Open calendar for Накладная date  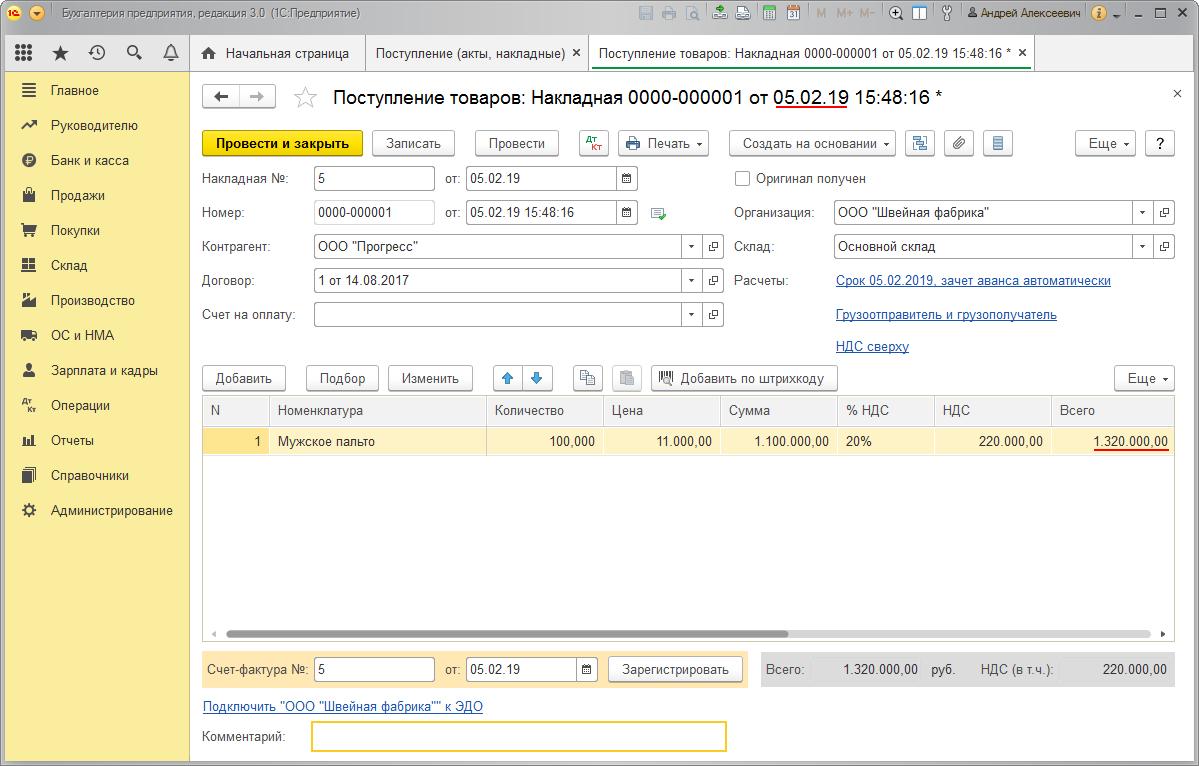click(x=627, y=179)
